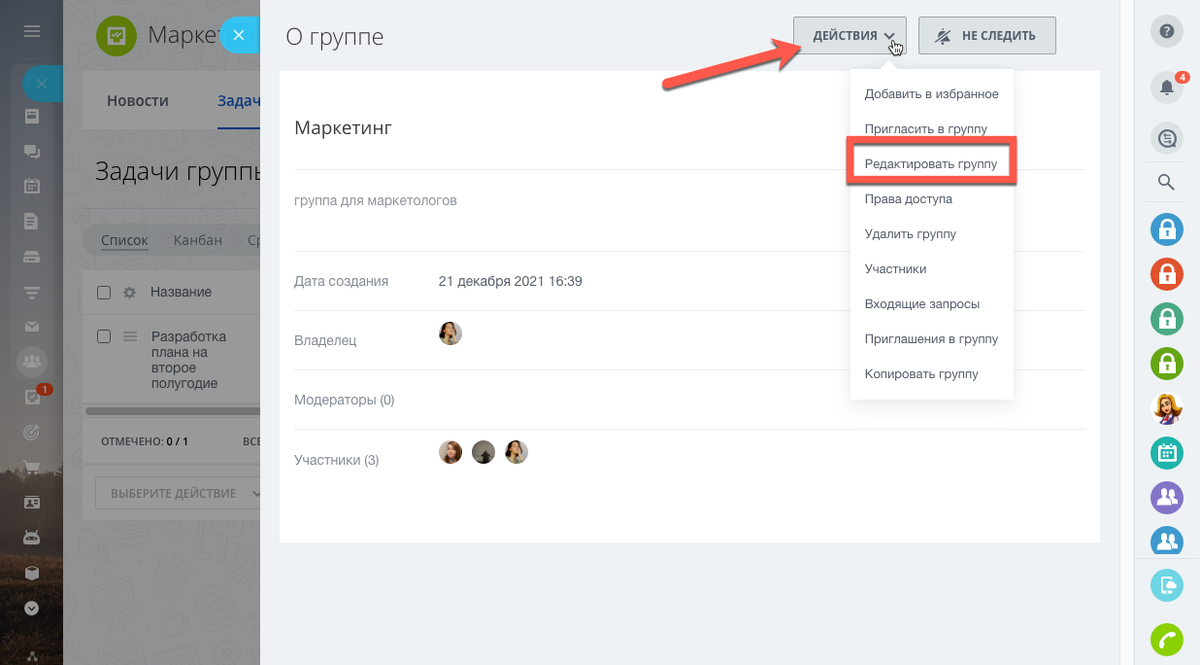Open the shopping cart icon in sidebar
1200x665 pixels.
point(31,467)
